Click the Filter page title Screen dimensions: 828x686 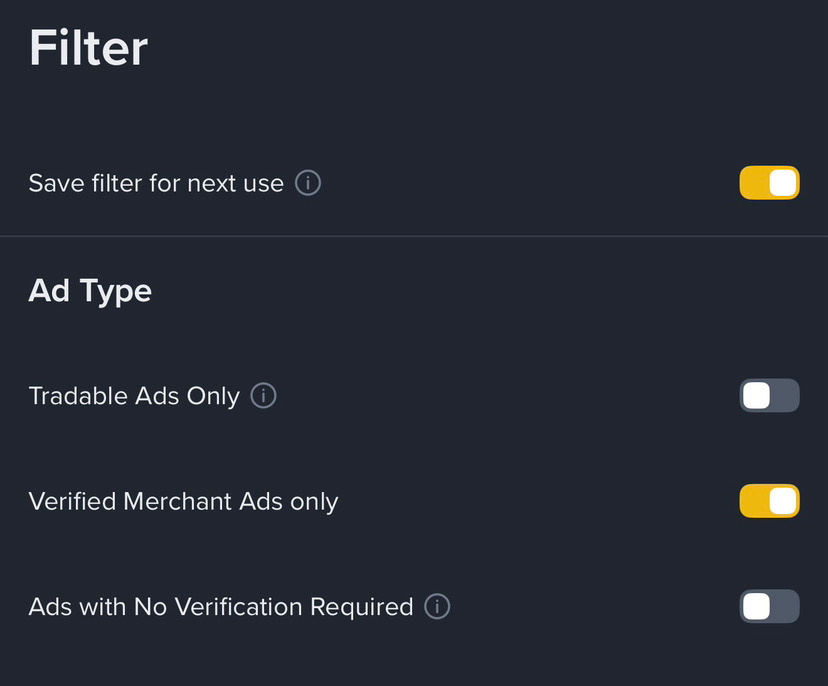point(88,48)
